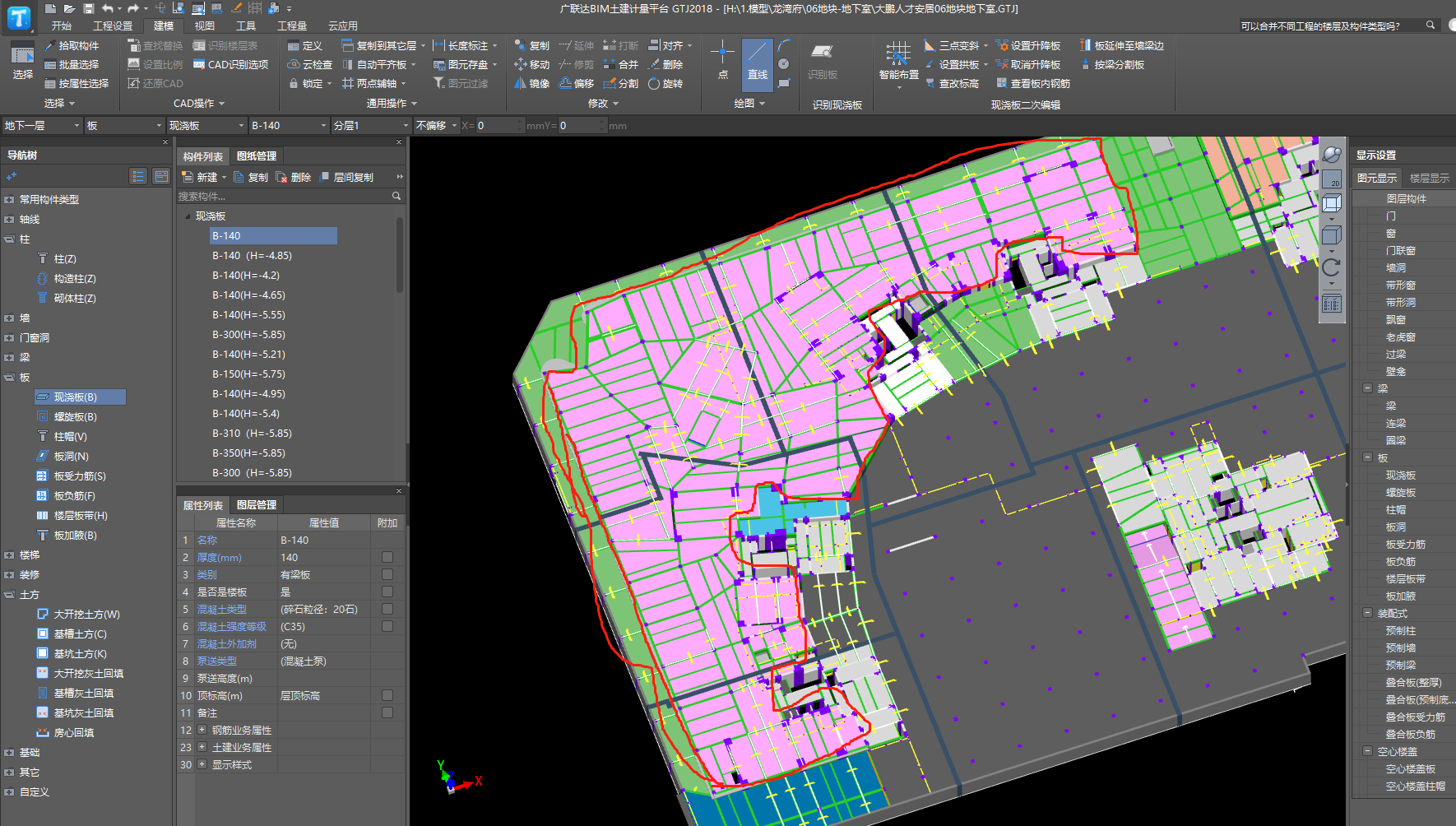The height and width of the screenshot is (826, 1456).
Task: Select the 镜像 mirror tool
Action: pos(531,83)
